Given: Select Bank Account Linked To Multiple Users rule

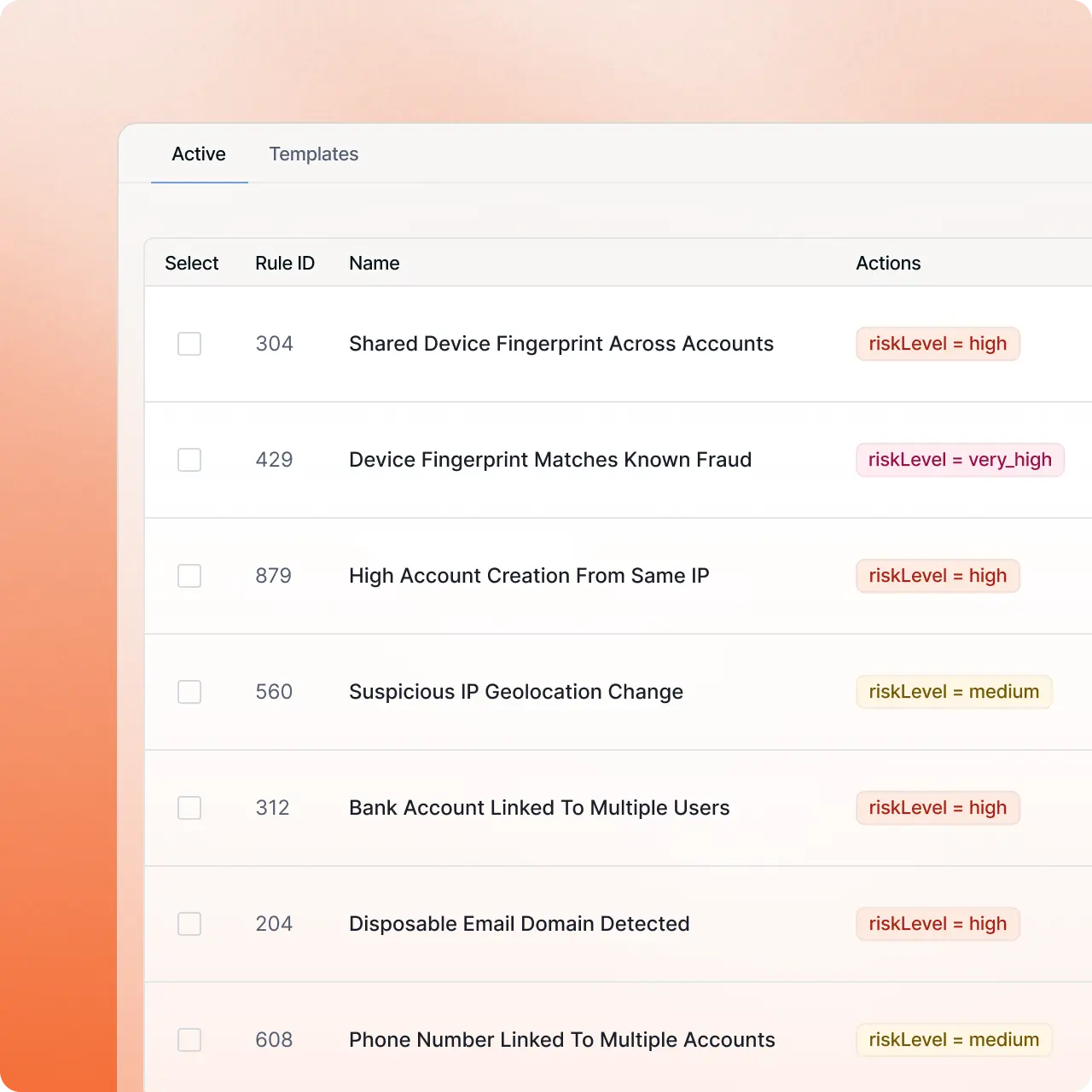Looking at the screenshot, I should [189, 808].
